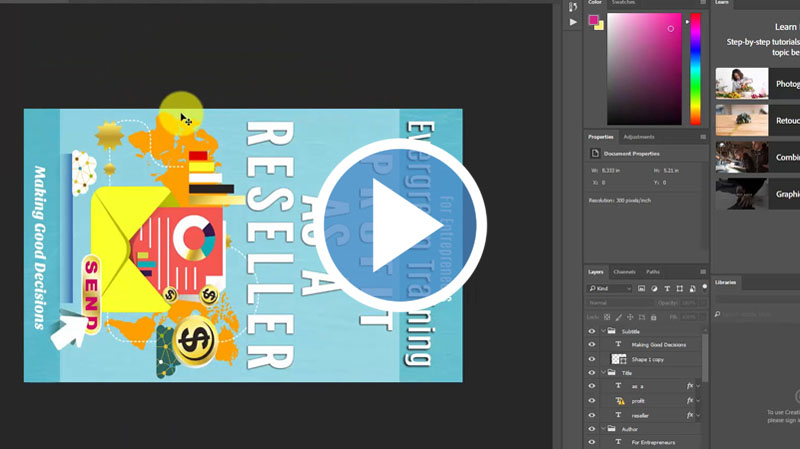
Task: Open the Paths tab
Action: point(652,272)
